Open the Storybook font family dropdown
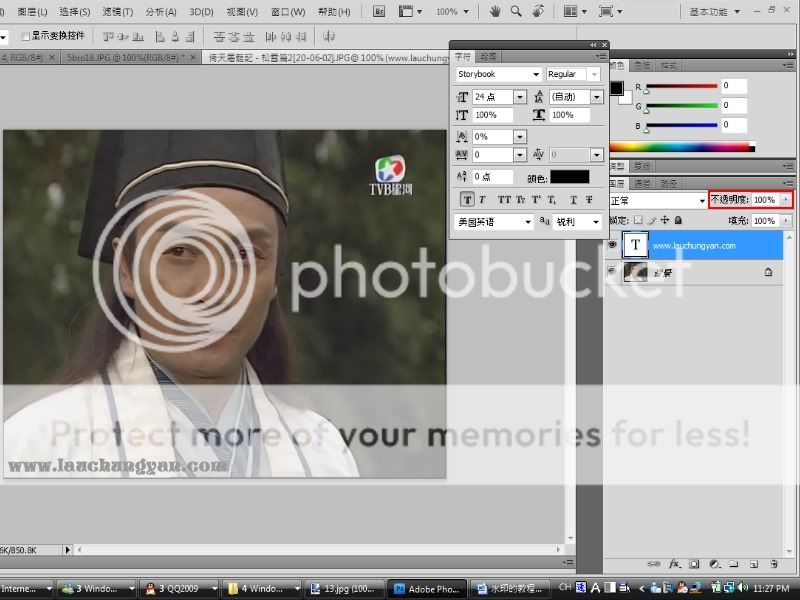This screenshot has width=800, height=600. (x=536, y=74)
